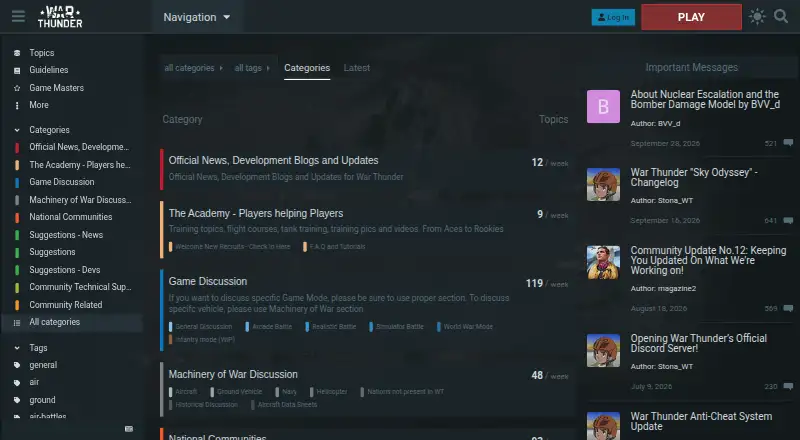The image size is (800, 440).
Task: Click the air tag icon
Action: [17, 382]
